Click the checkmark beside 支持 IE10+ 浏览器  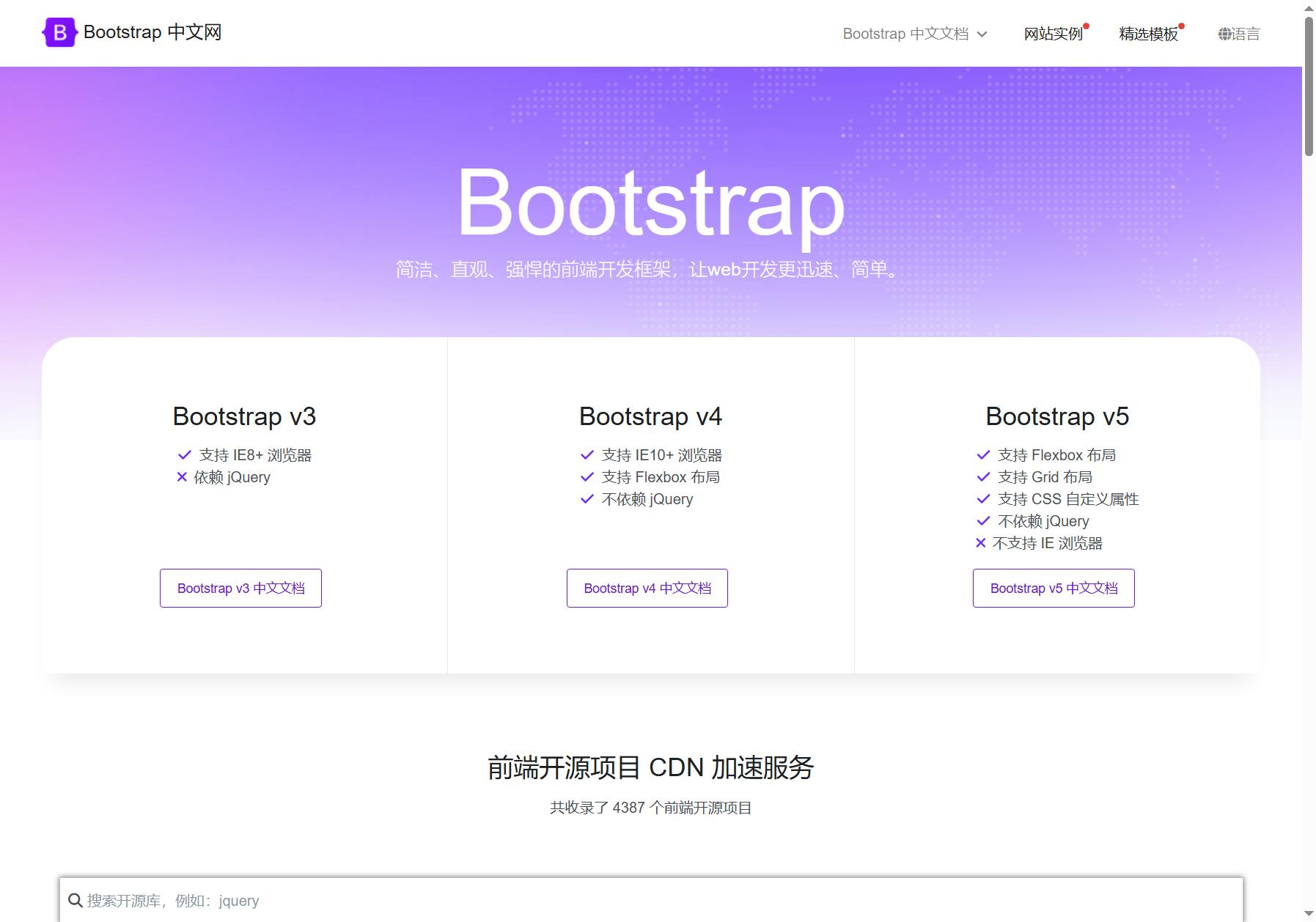(x=587, y=455)
